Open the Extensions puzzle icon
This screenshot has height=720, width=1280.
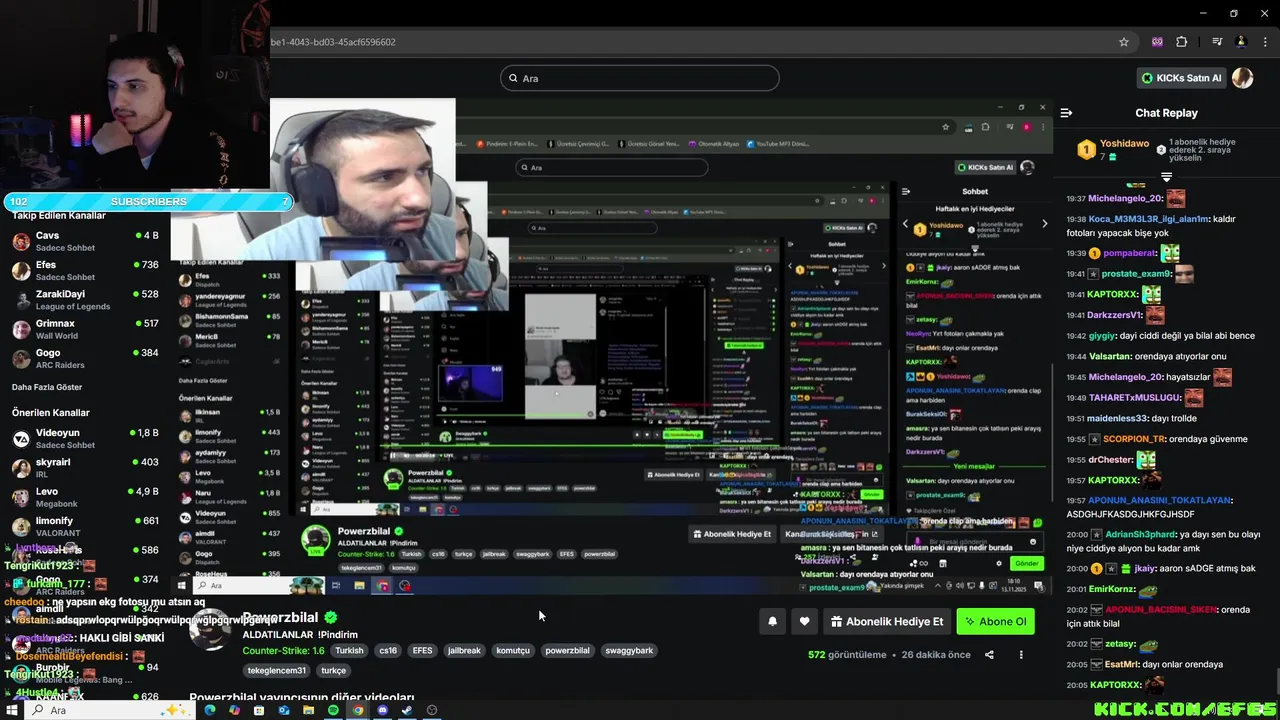1182,42
